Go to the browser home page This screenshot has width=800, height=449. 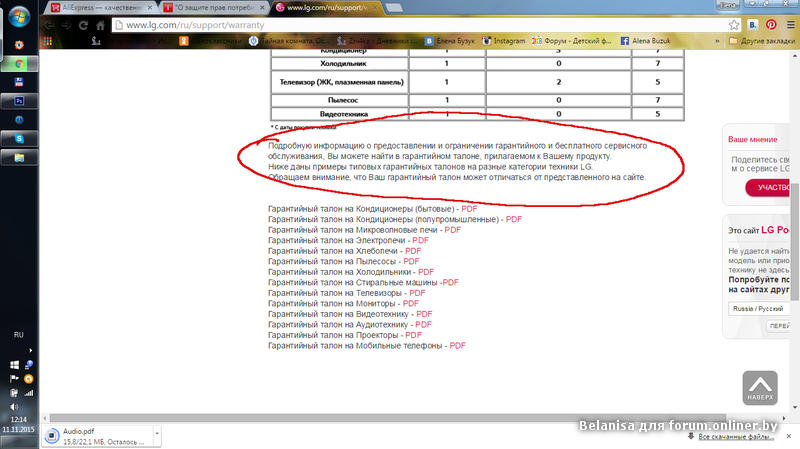tap(101, 25)
